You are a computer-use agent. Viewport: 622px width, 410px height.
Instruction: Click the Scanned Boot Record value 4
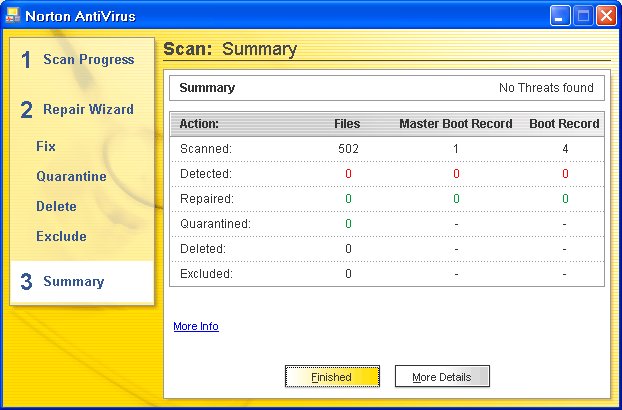click(x=565, y=149)
